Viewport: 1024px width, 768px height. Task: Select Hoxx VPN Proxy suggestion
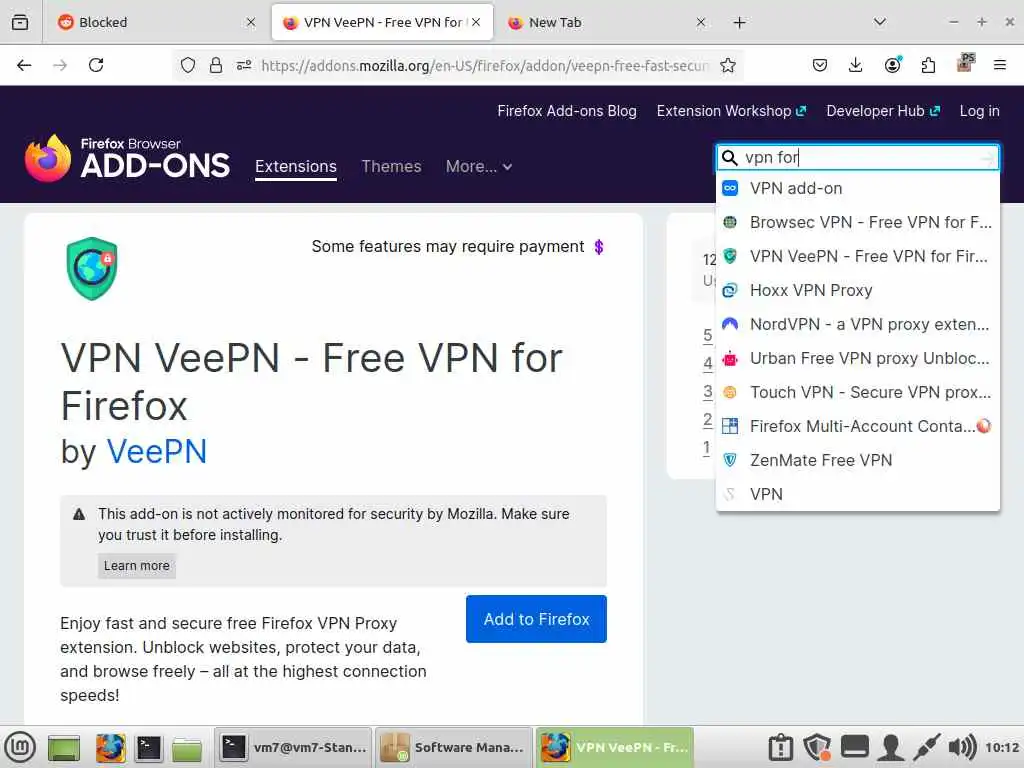click(857, 290)
